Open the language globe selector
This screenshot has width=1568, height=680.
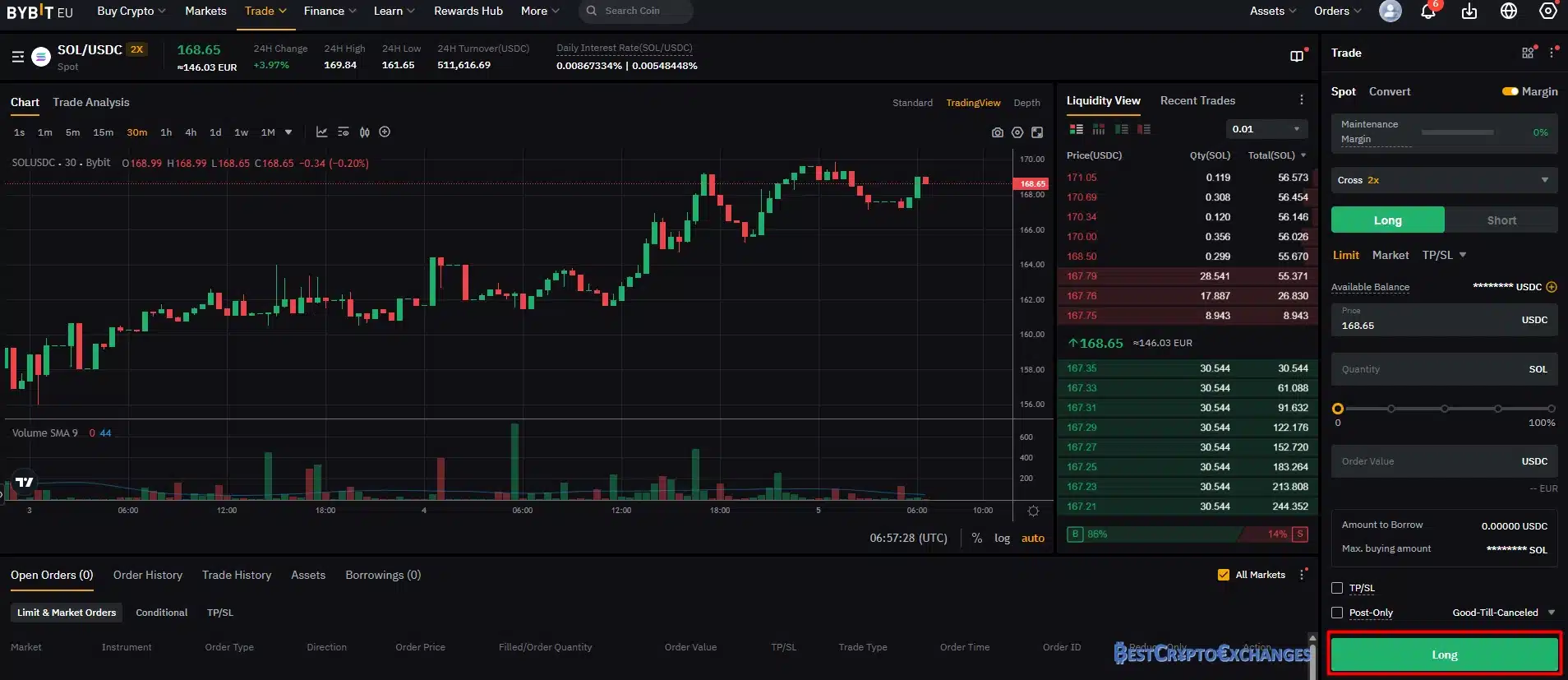[1509, 12]
